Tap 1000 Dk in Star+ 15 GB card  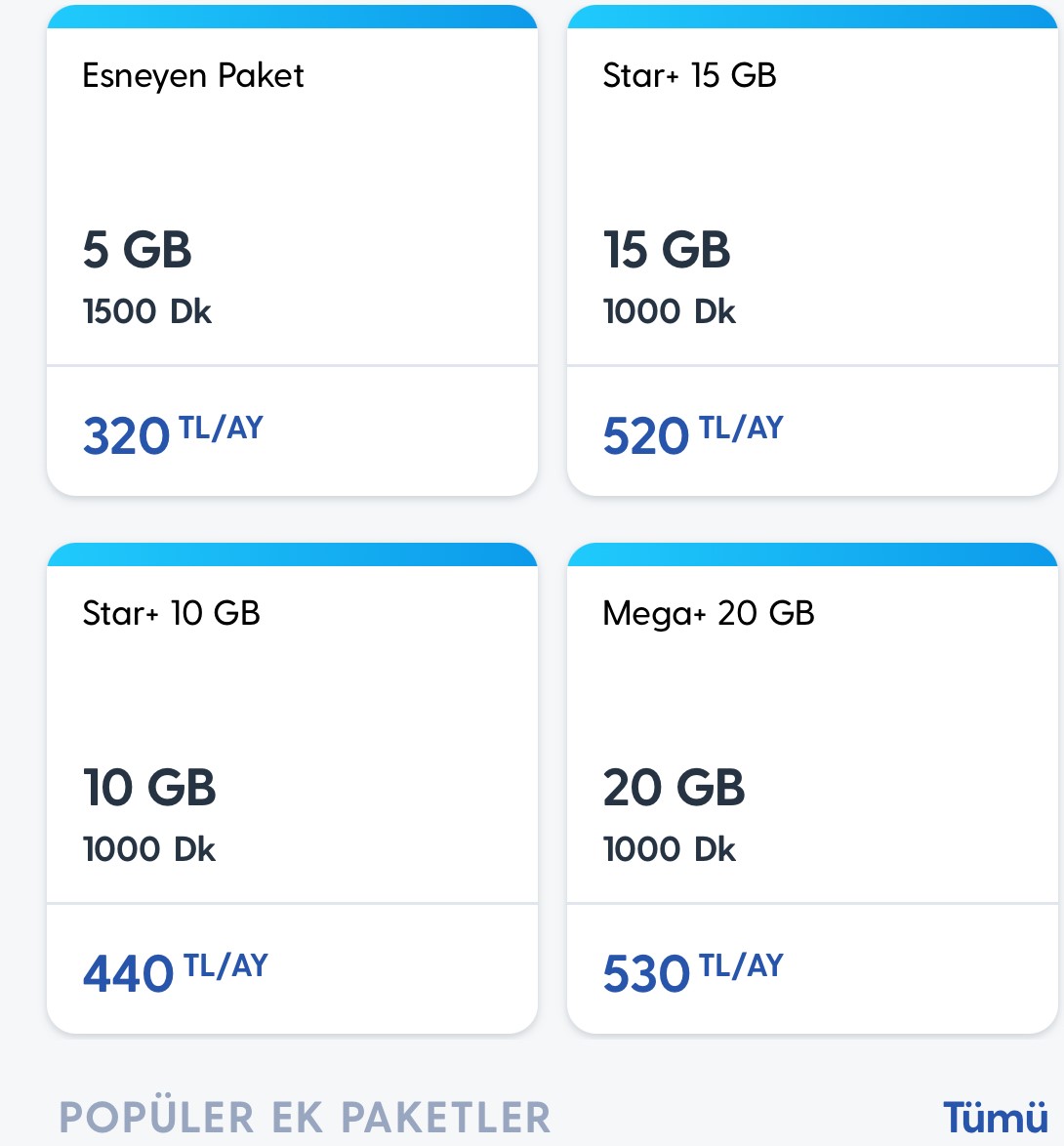tap(670, 311)
